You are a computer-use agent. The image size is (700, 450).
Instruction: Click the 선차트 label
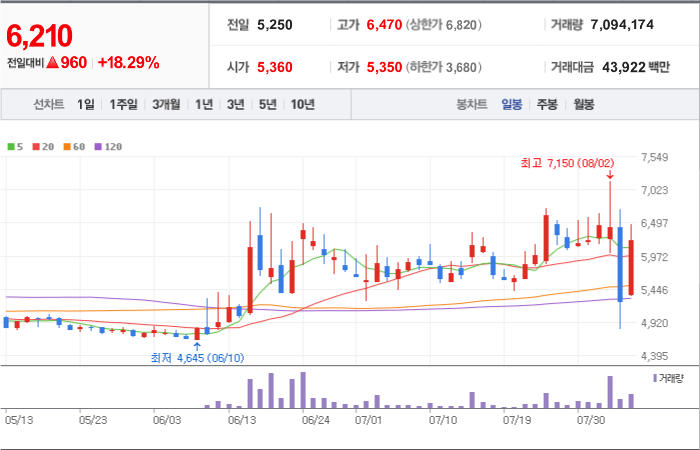tap(49, 105)
